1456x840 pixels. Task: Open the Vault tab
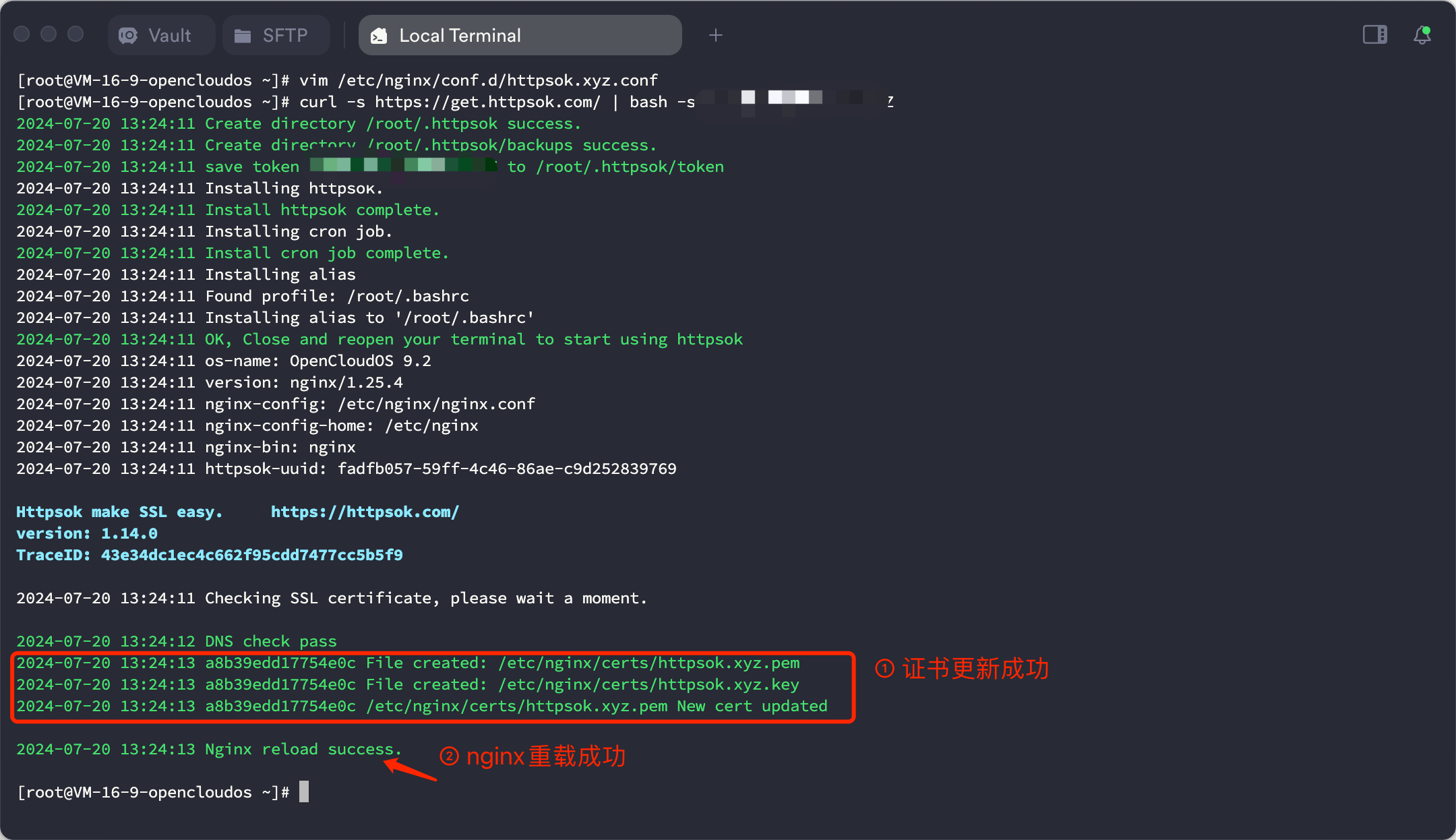click(x=161, y=35)
